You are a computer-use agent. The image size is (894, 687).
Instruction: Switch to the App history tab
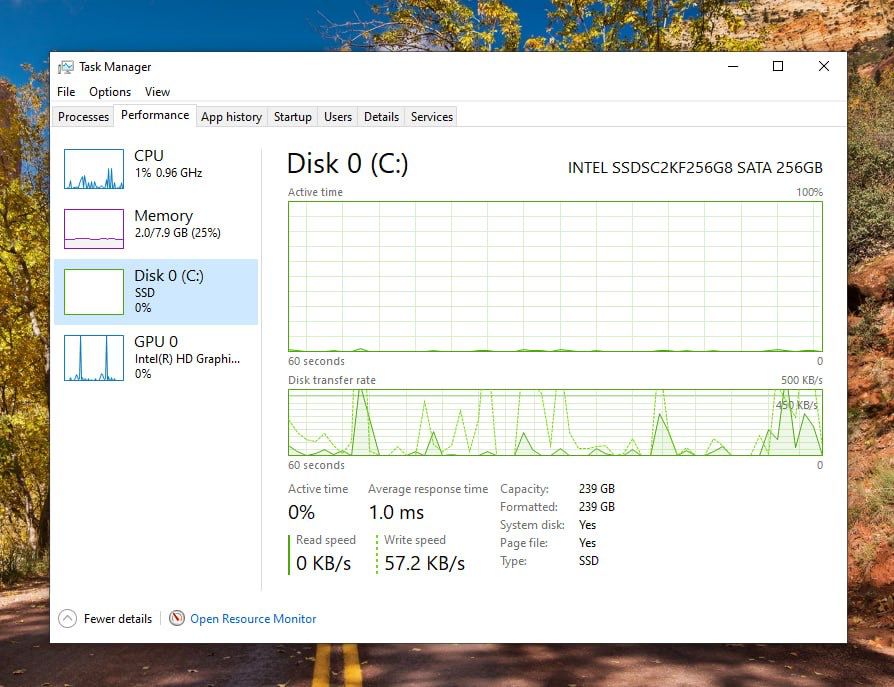(231, 117)
